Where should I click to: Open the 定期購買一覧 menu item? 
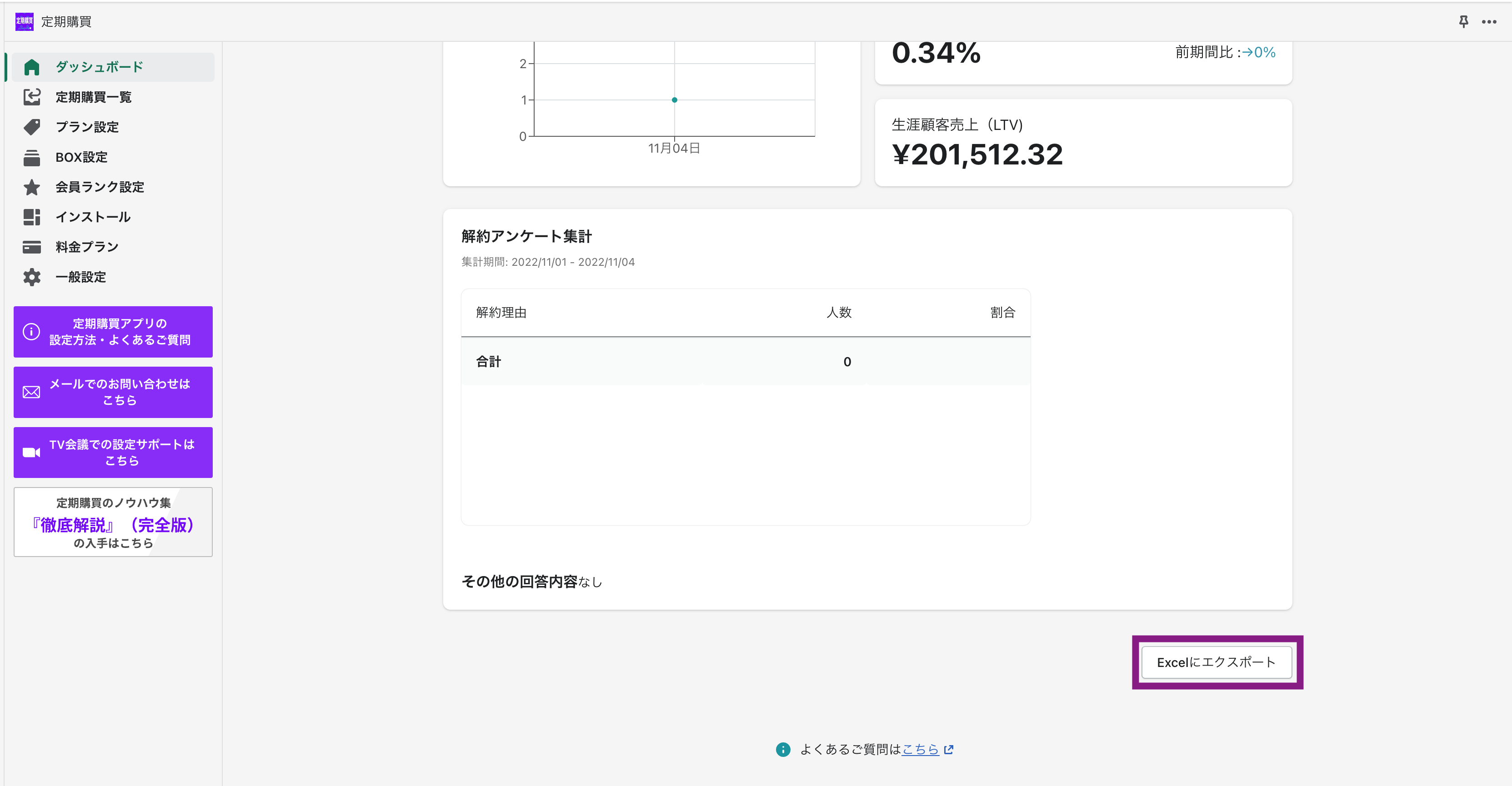(93, 97)
